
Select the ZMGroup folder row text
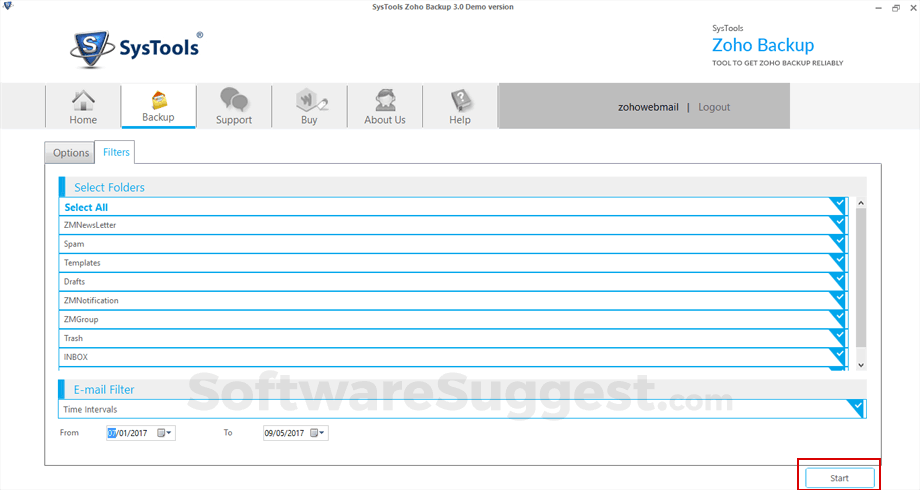(81, 319)
